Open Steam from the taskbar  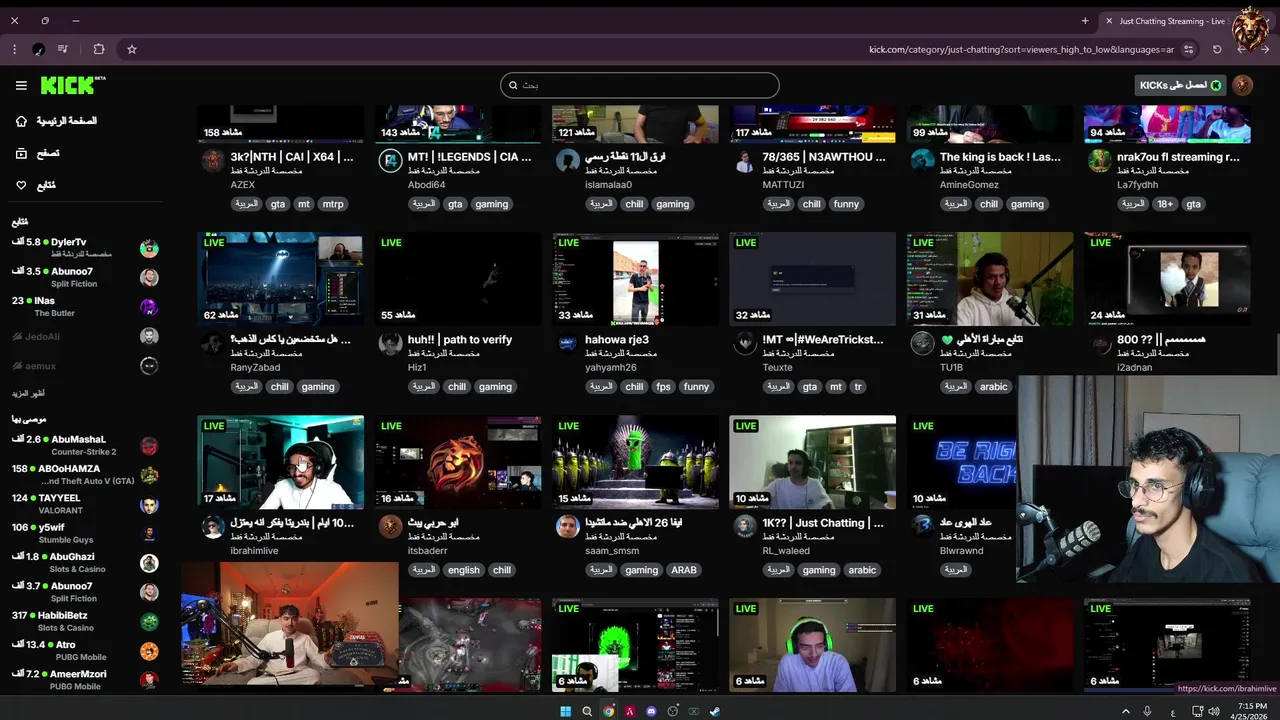714,711
